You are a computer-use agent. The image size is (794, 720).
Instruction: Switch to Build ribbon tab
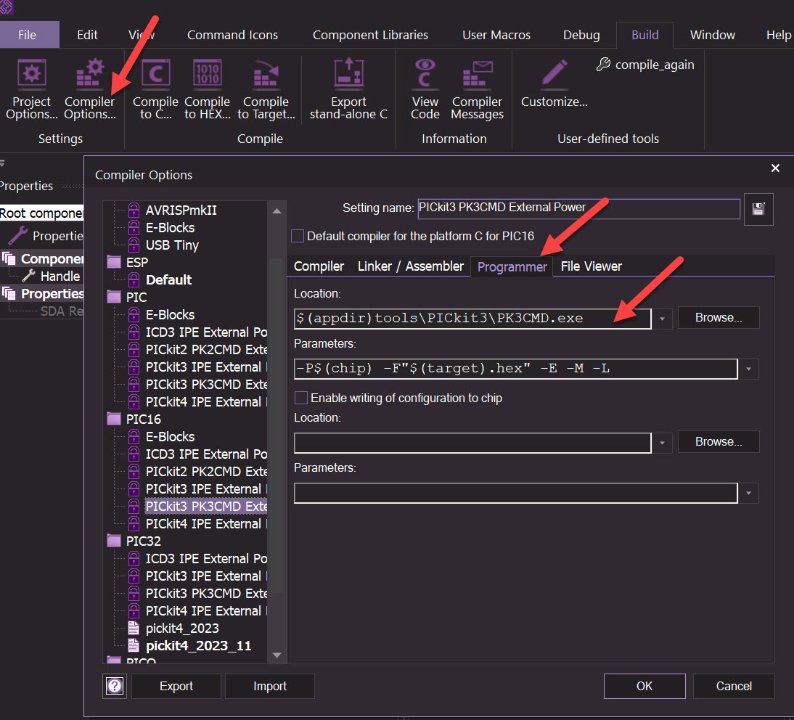pos(645,34)
